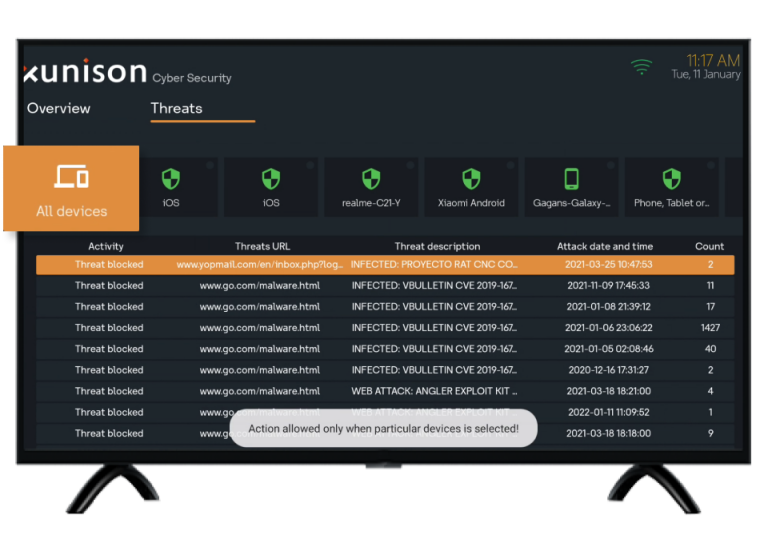The width and height of the screenshot is (768, 559).
Task: Click the count value 1427
Action: point(710,328)
